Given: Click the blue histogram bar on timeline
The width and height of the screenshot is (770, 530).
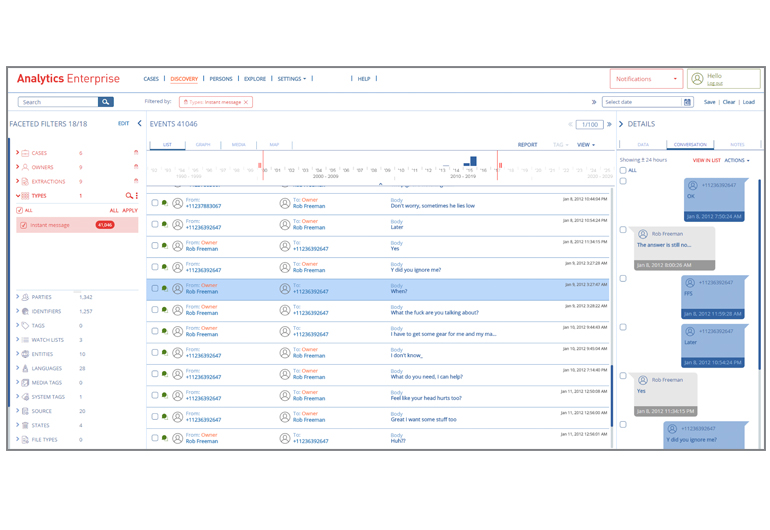Looking at the screenshot, I should click(x=473, y=161).
